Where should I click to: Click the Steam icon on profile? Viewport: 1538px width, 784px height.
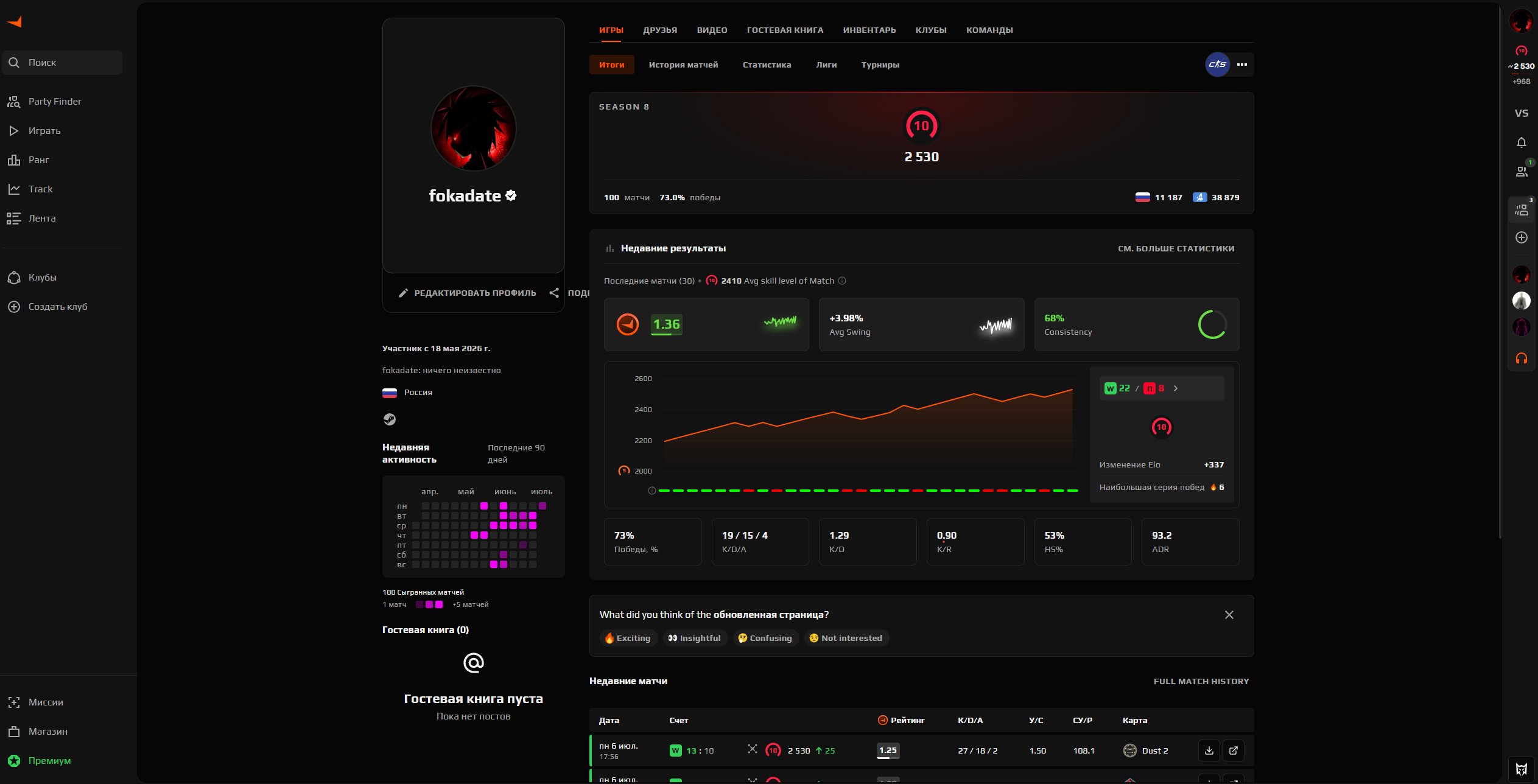click(389, 419)
